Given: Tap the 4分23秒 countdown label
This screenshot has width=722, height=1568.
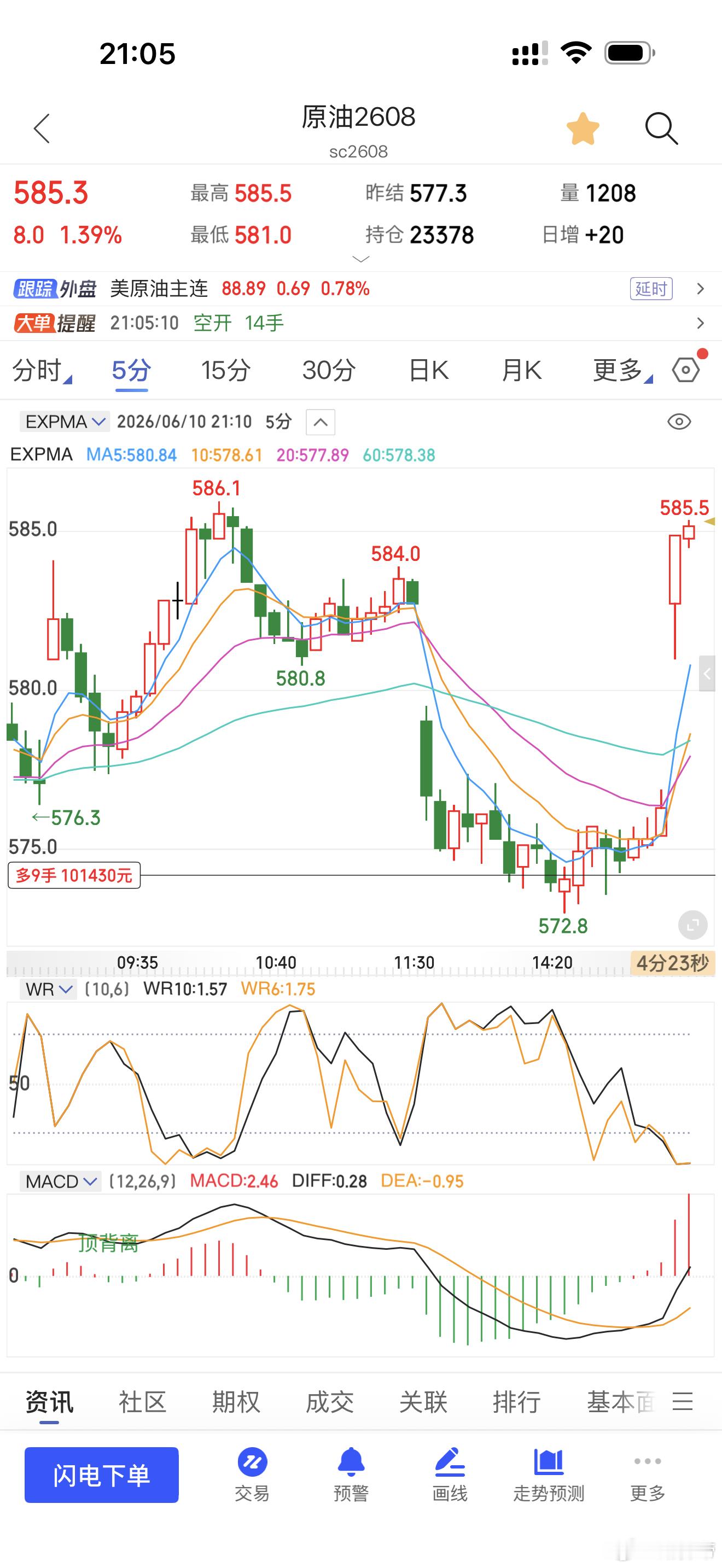Looking at the screenshot, I should click(672, 963).
